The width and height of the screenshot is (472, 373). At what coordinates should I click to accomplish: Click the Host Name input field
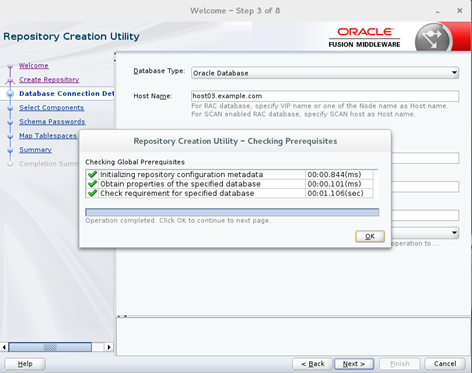[325, 96]
